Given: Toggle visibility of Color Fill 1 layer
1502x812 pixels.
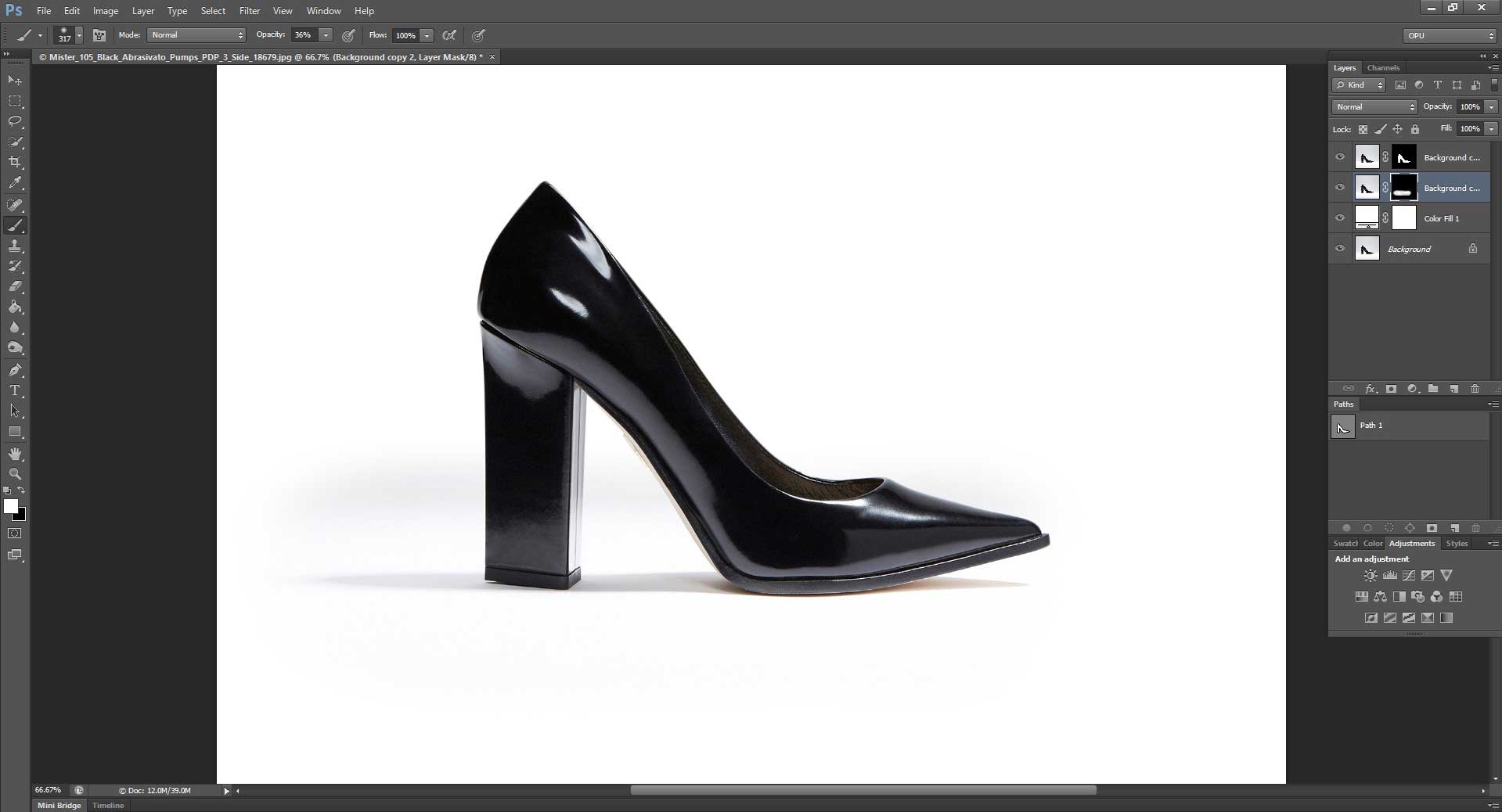Looking at the screenshot, I should point(1340,218).
